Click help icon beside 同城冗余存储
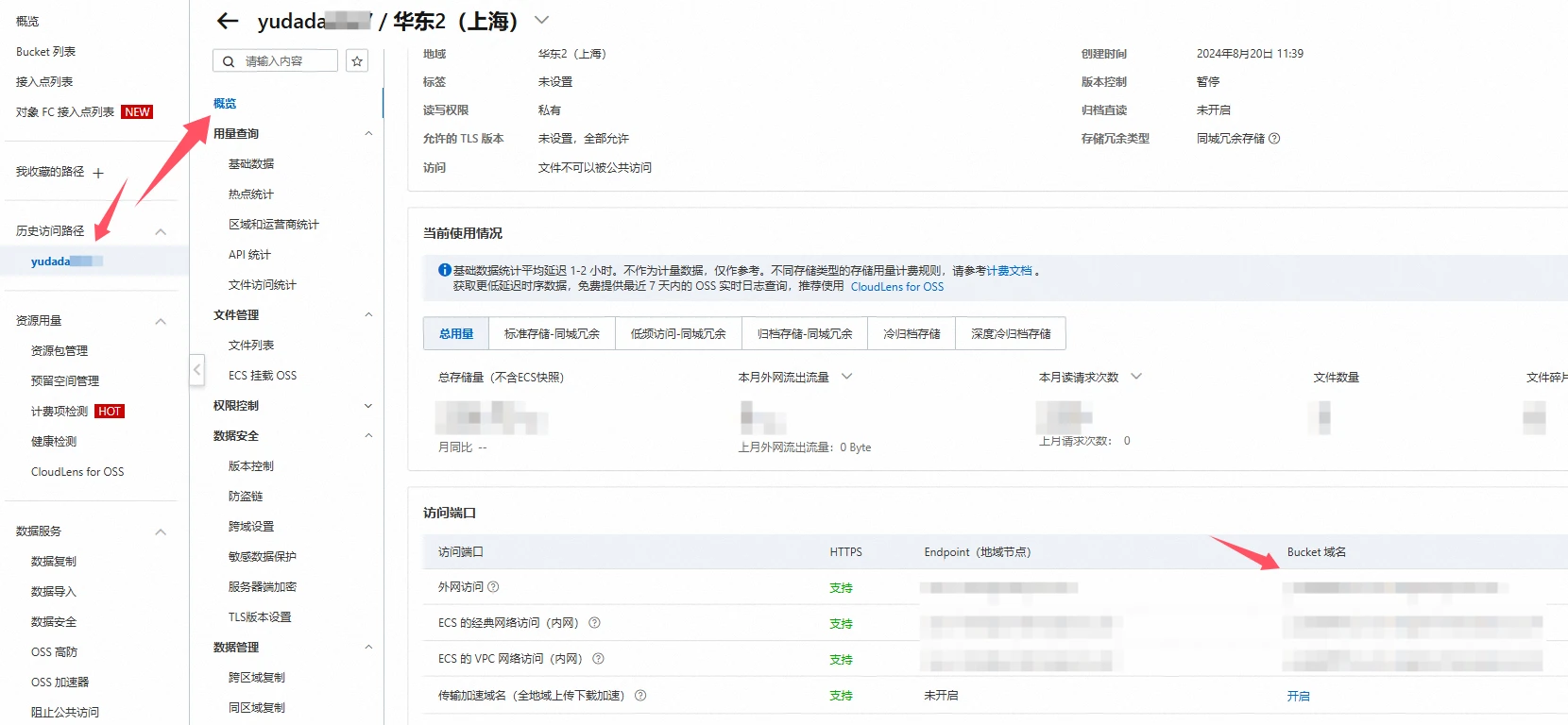 pos(1274,139)
